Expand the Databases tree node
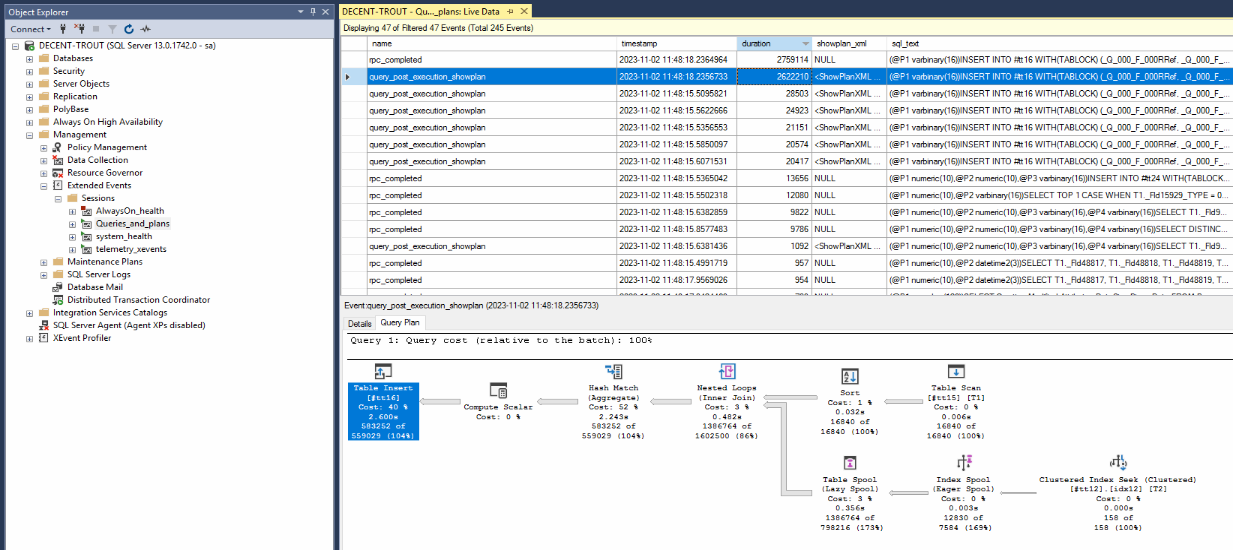 point(29,58)
